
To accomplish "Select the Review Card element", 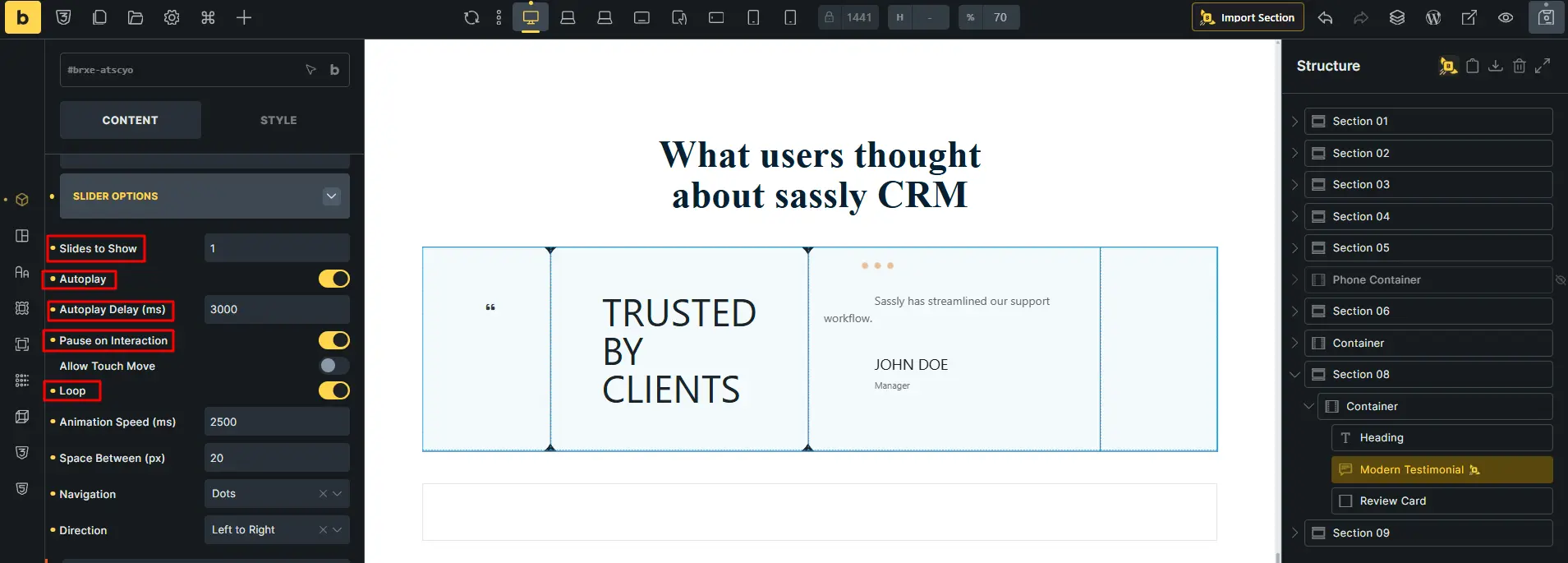I will (x=1442, y=501).
